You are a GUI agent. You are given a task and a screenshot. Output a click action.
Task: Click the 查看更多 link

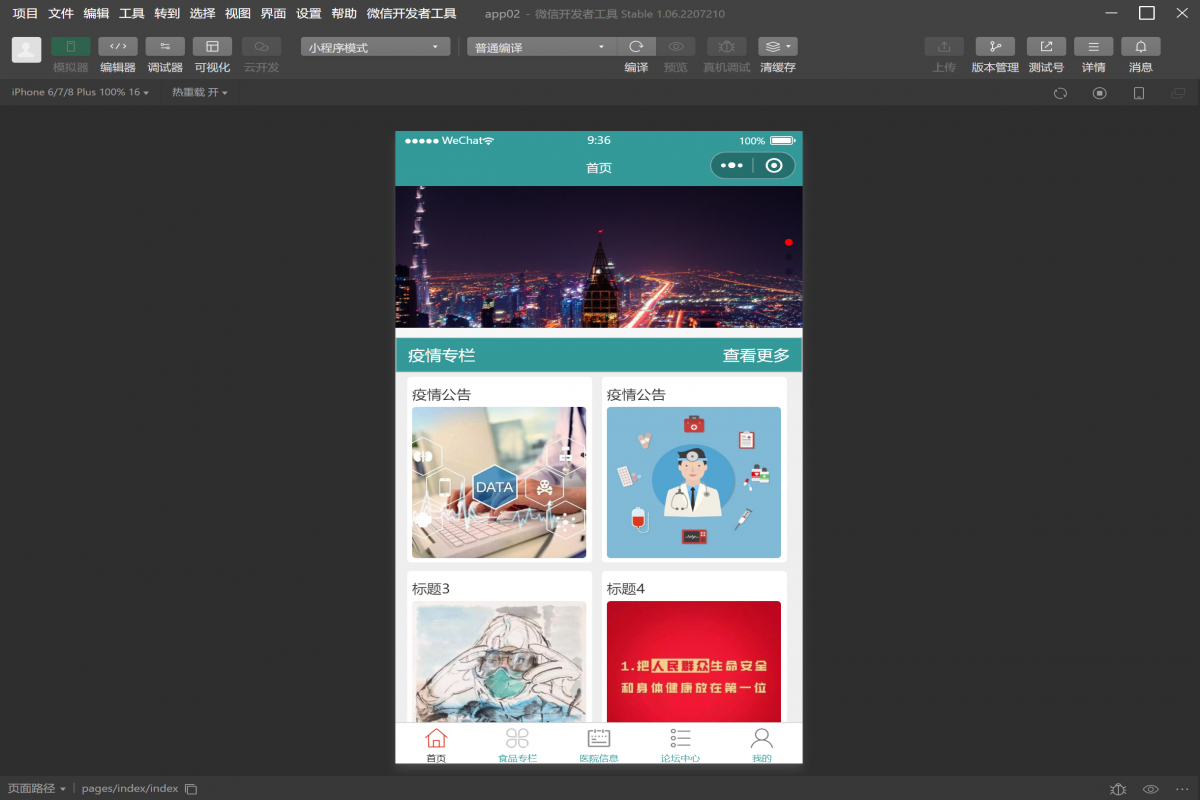[756, 356]
